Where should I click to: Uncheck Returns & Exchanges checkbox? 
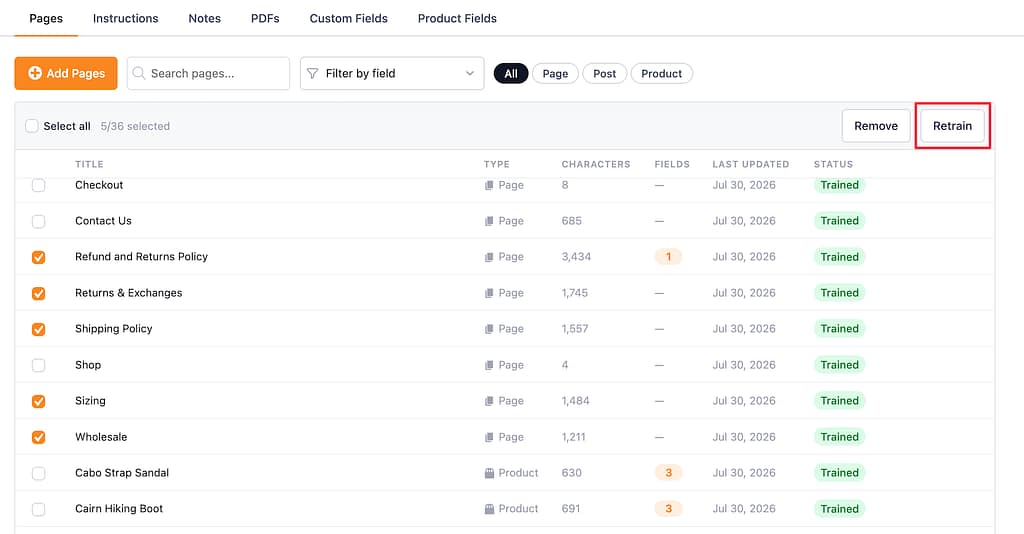[39, 293]
